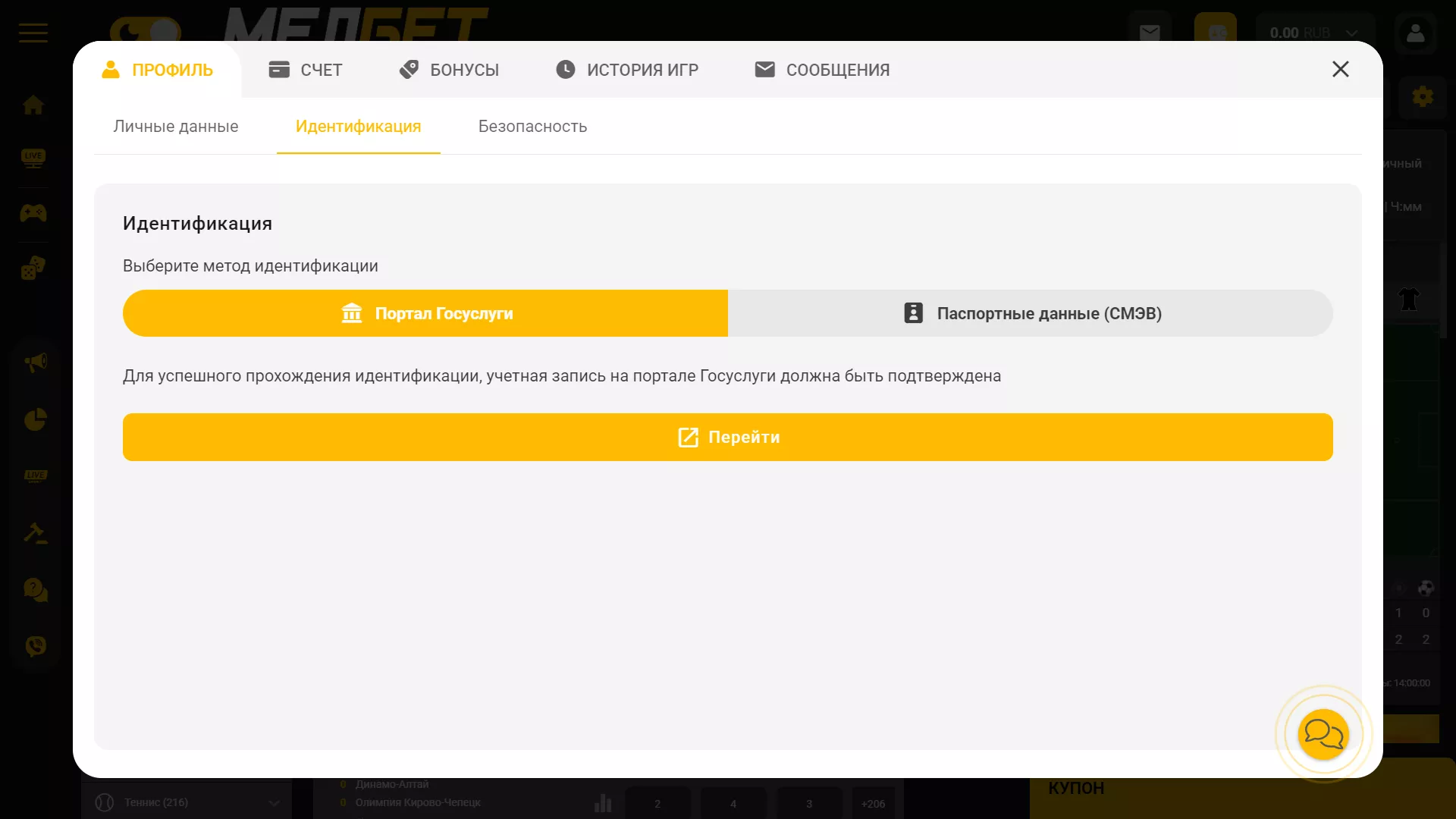Image resolution: width=1456 pixels, height=819 pixels.
Task: Open the gamepad esports sidebar icon
Action: 33,214
